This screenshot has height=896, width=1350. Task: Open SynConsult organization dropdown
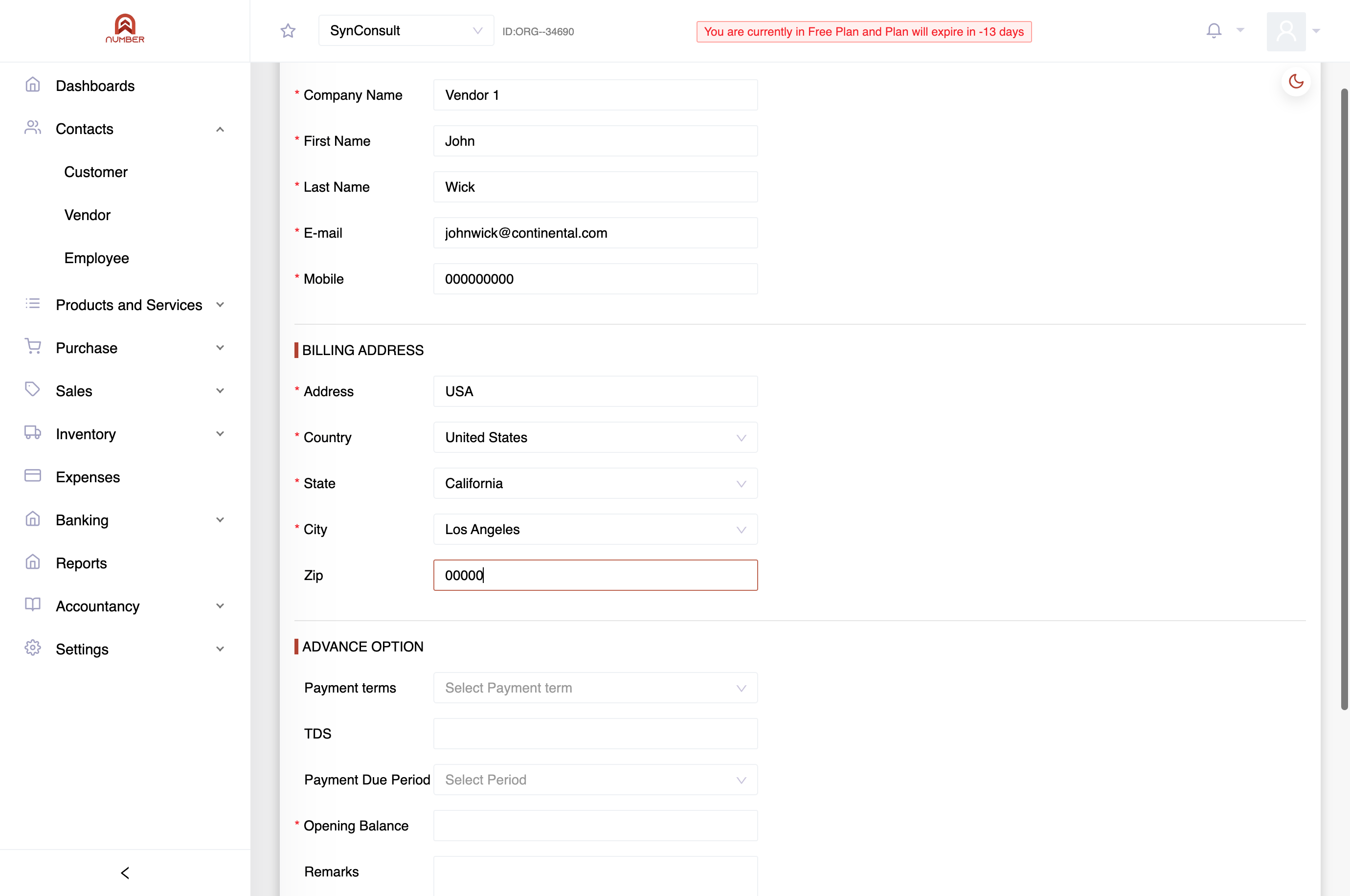point(405,31)
